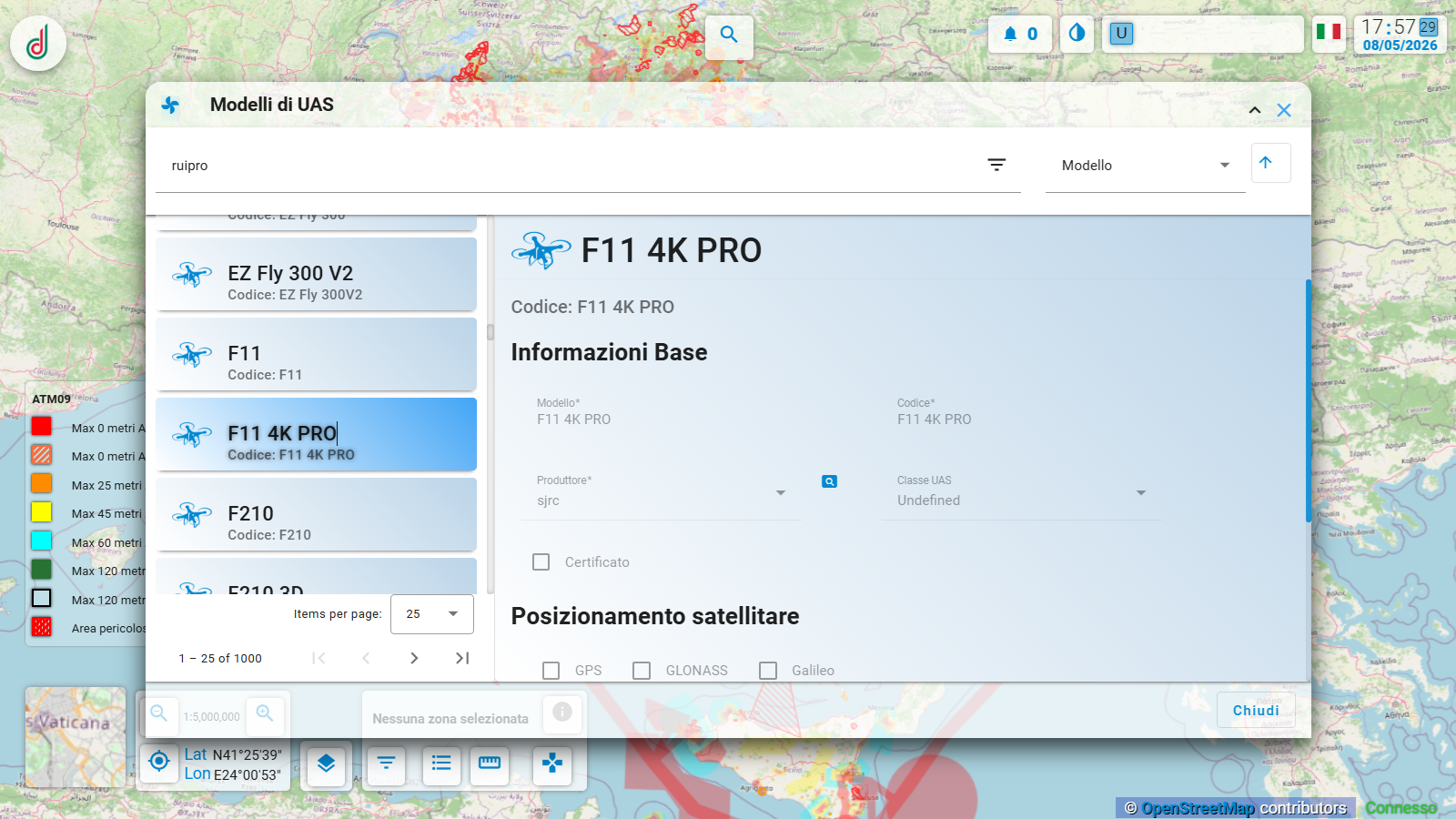Image resolution: width=1456 pixels, height=819 pixels.
Task: Select the F210 model entry
Action: tap(316, 514)
